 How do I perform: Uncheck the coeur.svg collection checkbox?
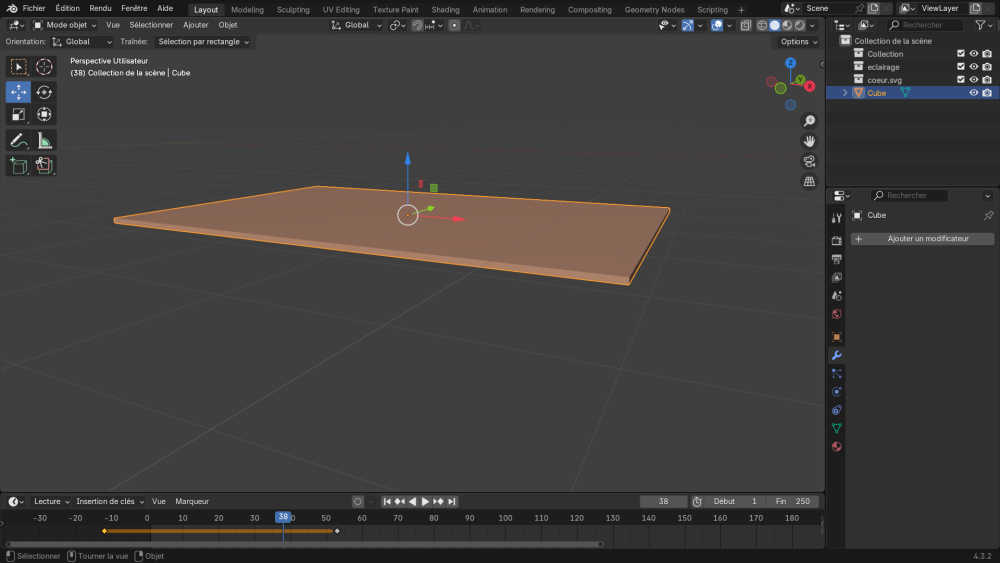(960, 80)
